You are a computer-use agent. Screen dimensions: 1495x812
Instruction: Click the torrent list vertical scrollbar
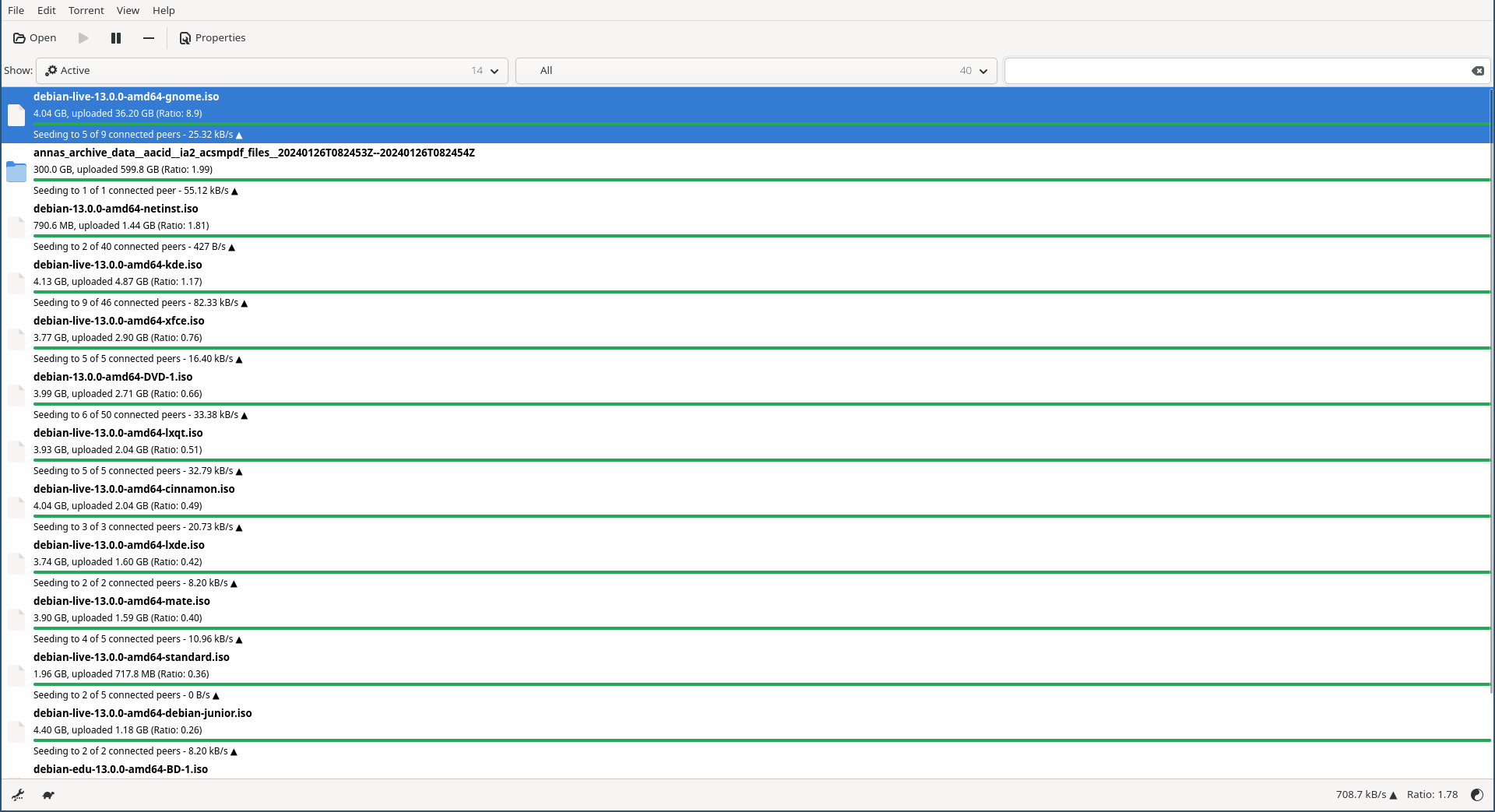1492,389
